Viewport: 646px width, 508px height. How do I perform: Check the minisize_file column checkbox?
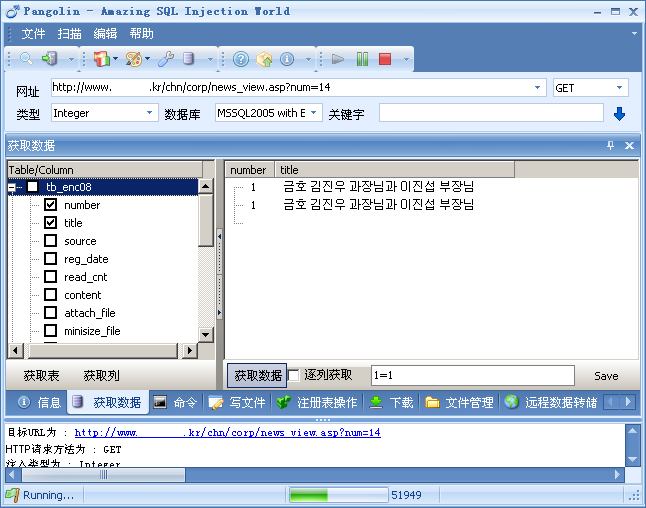(51, 330)
